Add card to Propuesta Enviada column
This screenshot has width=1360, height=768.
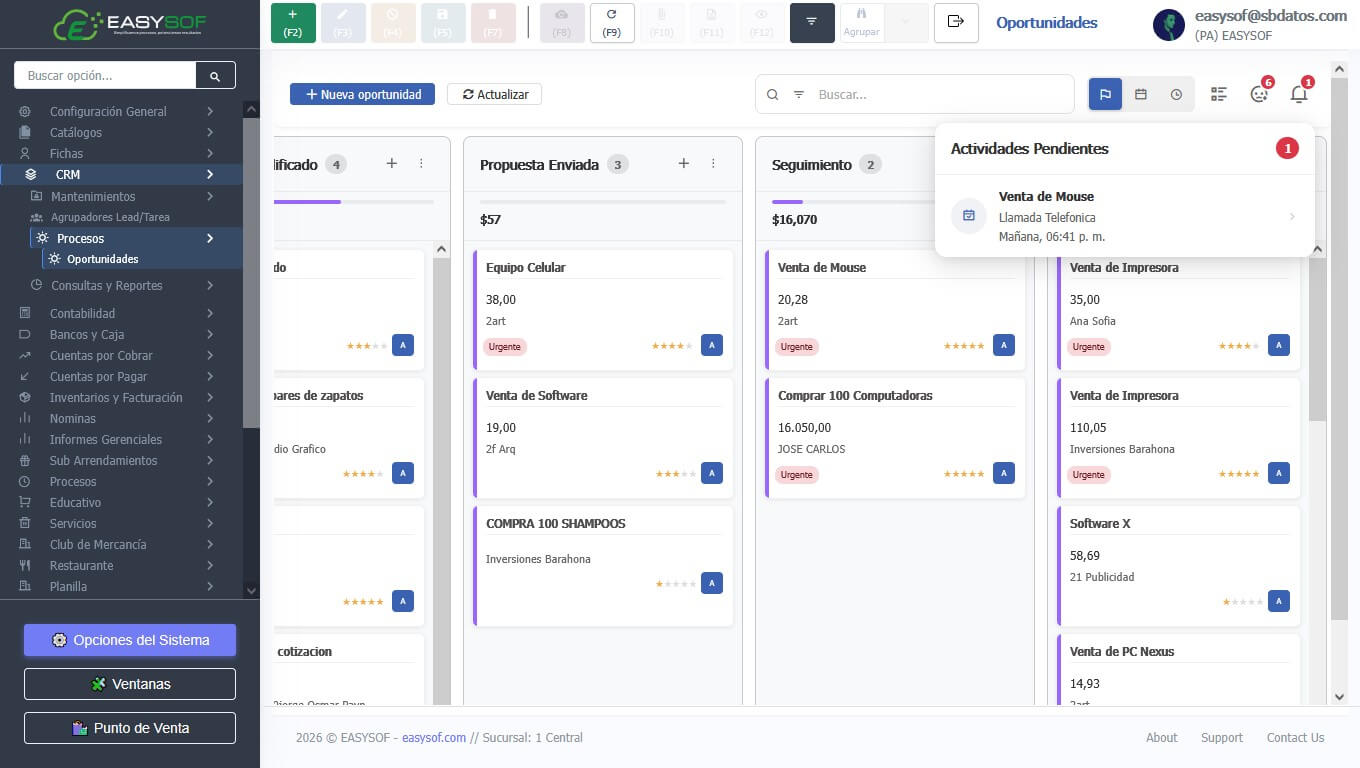pos(684,163)
